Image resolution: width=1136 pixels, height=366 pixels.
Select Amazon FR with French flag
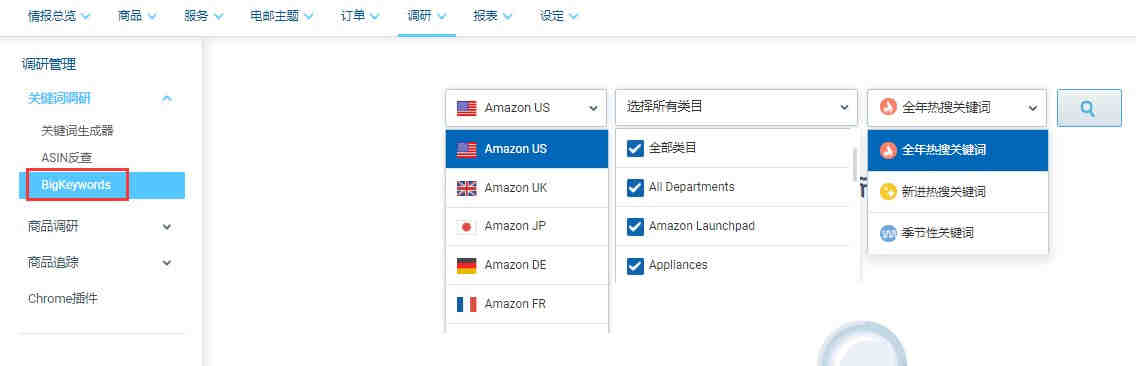(527, 304)
